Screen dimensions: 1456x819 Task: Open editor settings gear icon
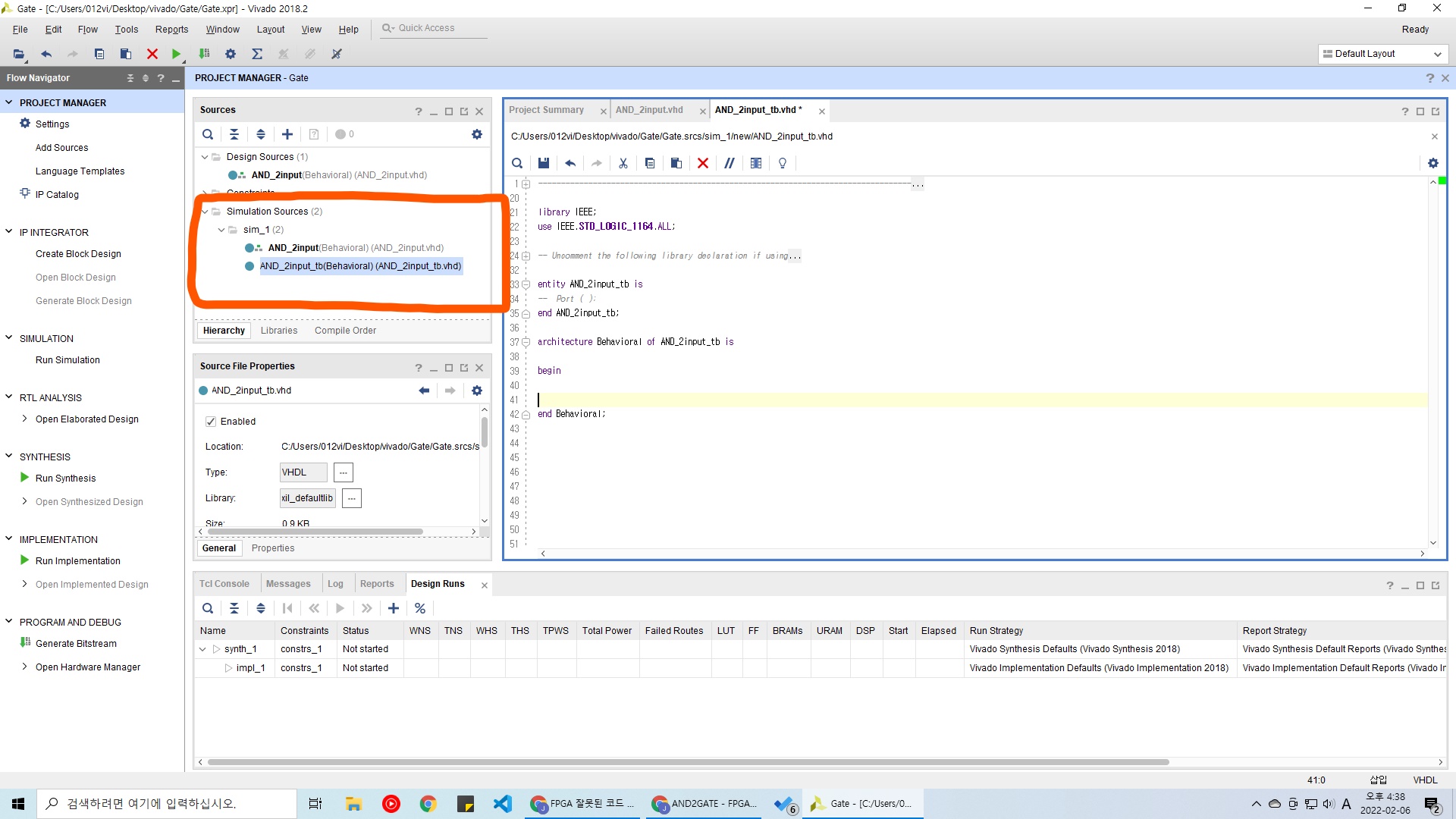[x=1432, y=163]
